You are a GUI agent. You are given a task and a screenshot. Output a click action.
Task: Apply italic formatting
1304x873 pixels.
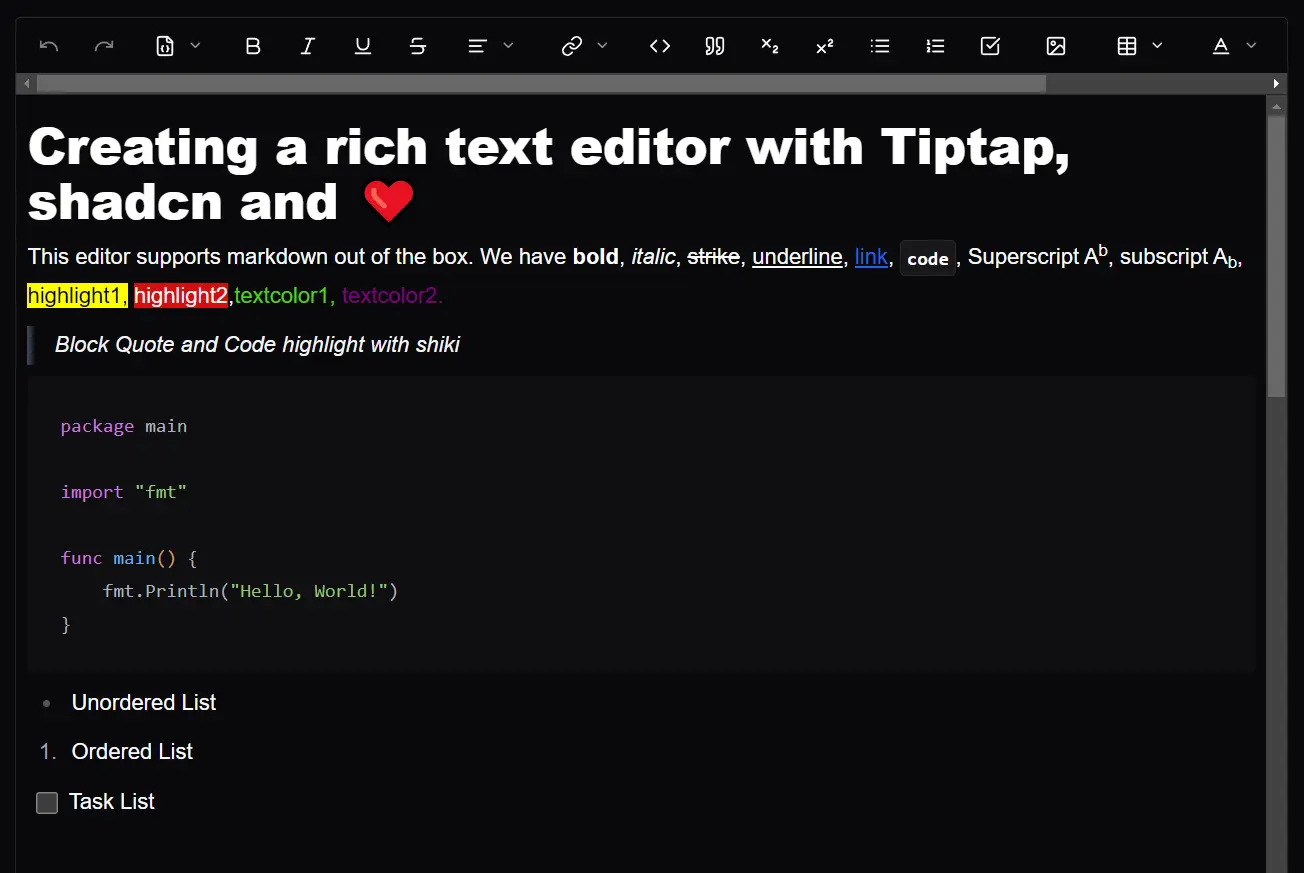click(307, 45)
